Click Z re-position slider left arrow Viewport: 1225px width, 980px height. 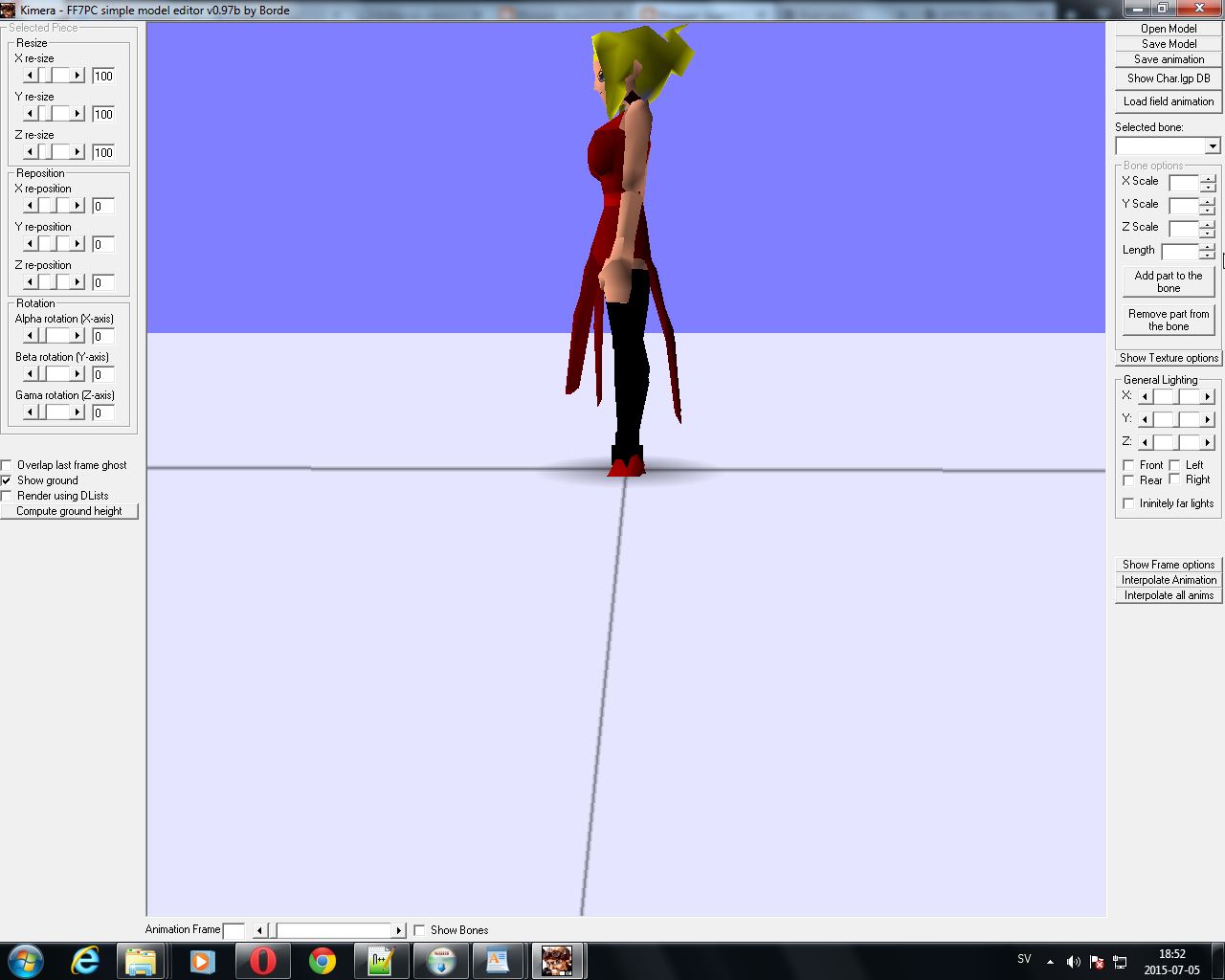[x=30, y=282]
